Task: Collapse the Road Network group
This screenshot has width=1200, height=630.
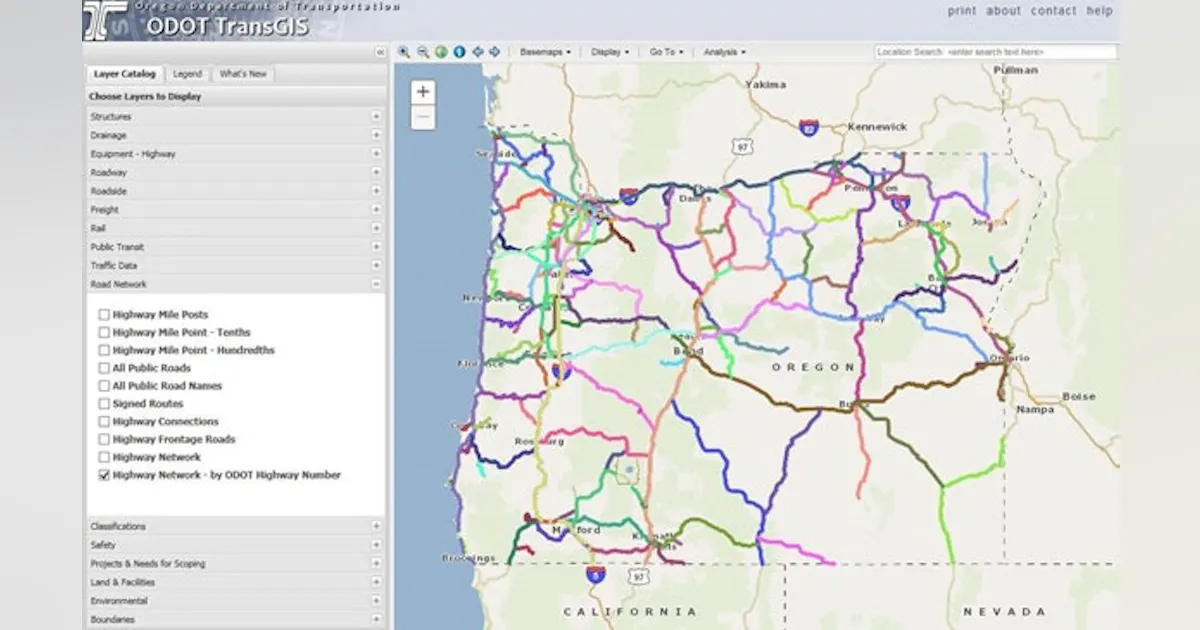Action: pos(376,284)
